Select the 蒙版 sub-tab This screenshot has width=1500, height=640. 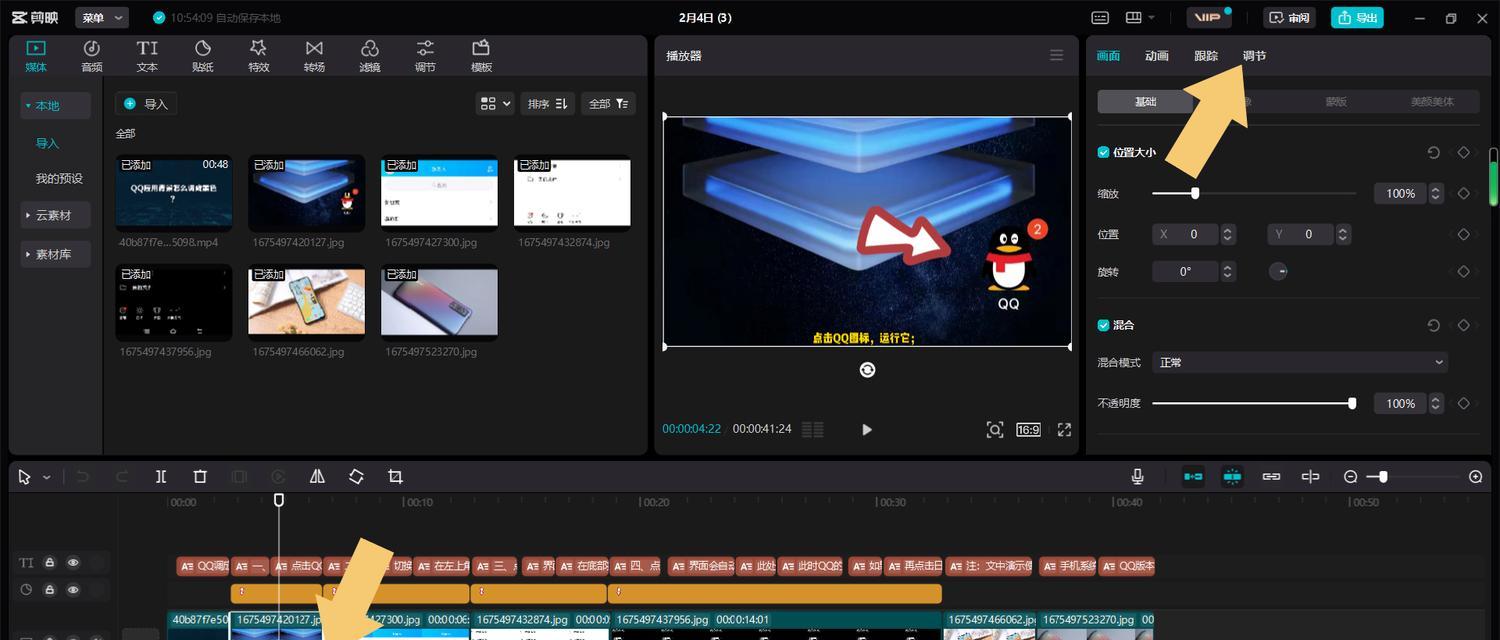pos(1336,102)
